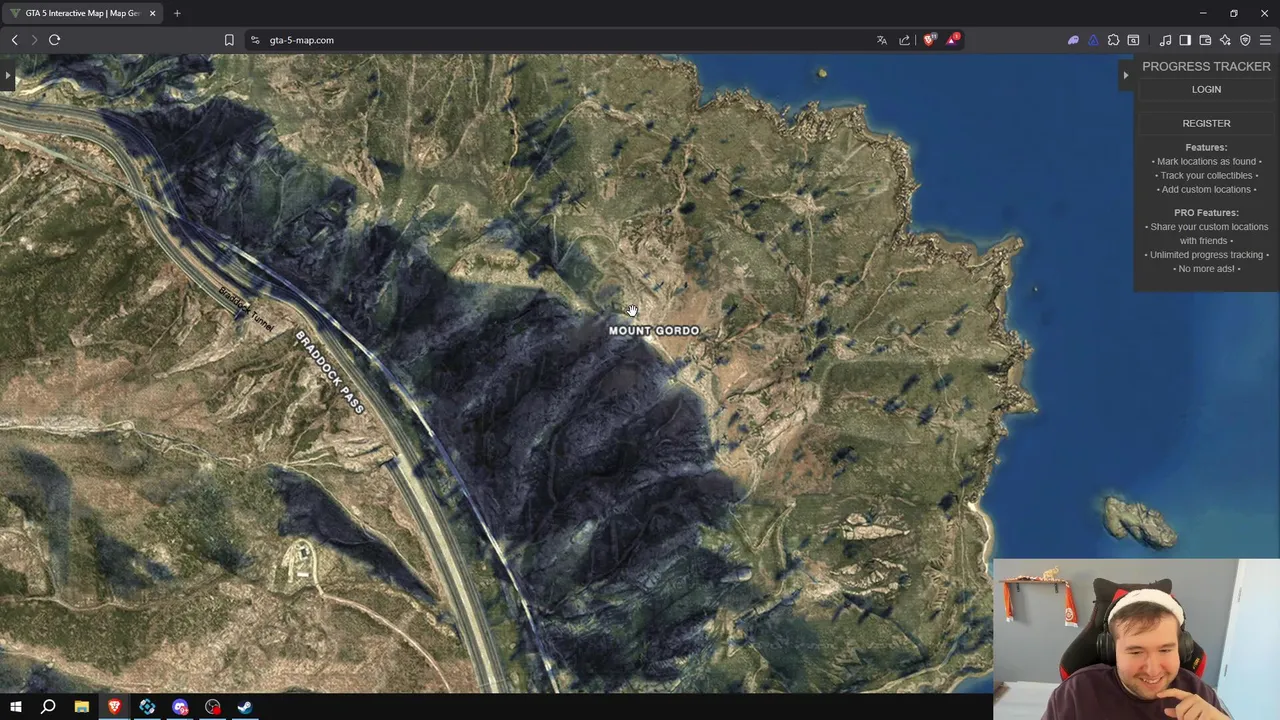Expand the left map sidebar arrow
The image size is (1280, 720).
[x=8, y=75]
